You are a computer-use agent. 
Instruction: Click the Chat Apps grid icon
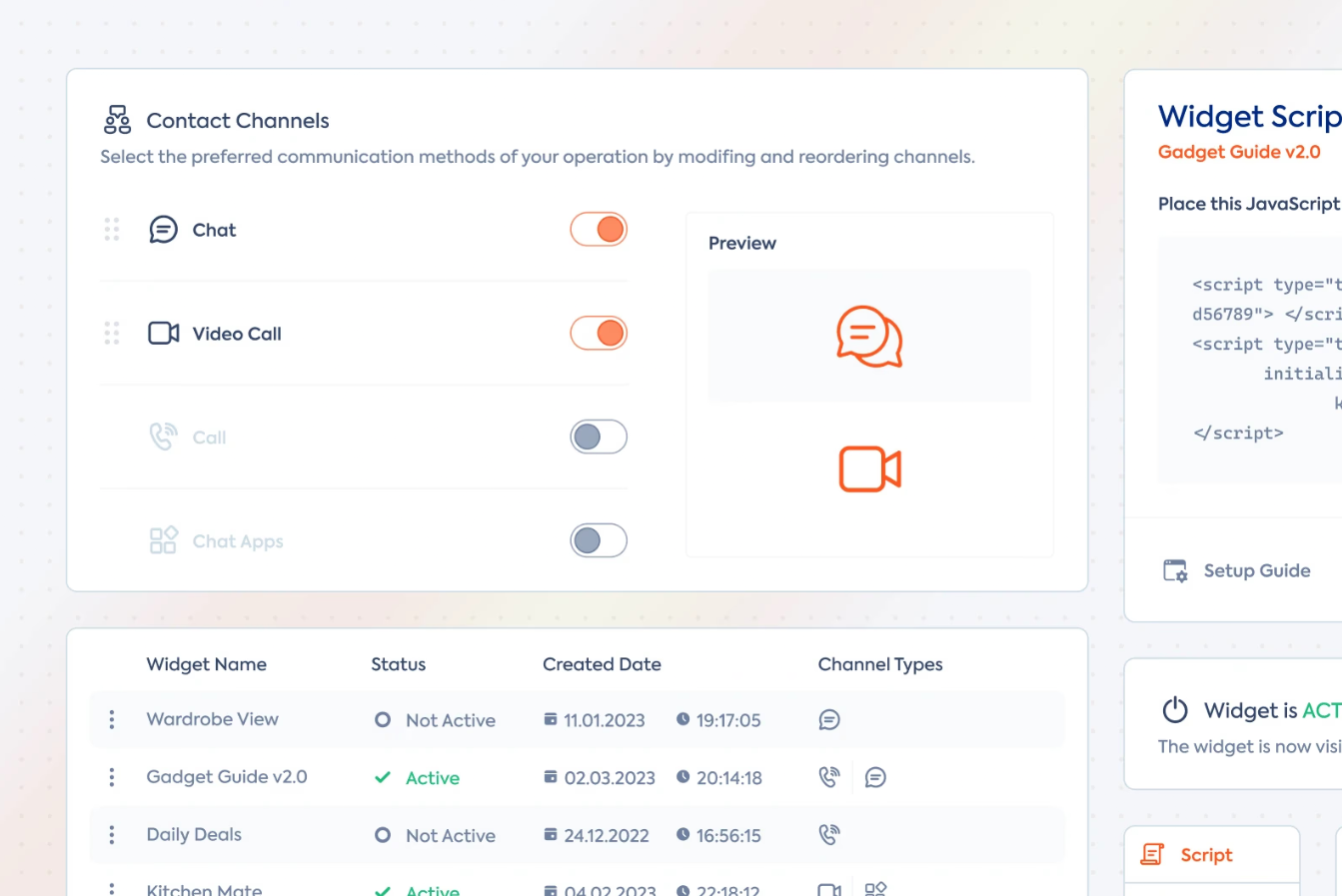(x=163, y=540)
